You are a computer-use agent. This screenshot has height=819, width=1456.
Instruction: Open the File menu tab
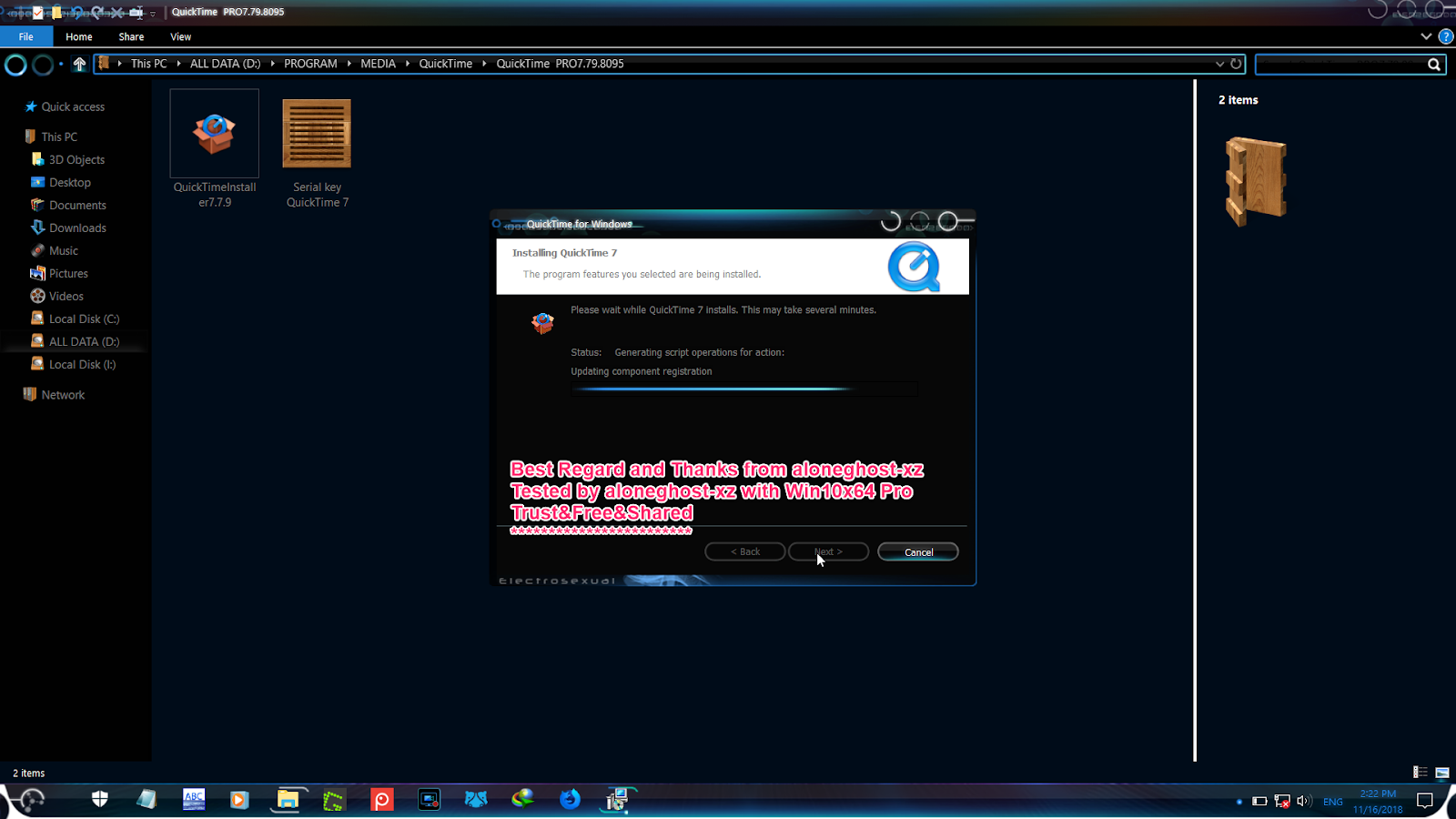(26, 36)
